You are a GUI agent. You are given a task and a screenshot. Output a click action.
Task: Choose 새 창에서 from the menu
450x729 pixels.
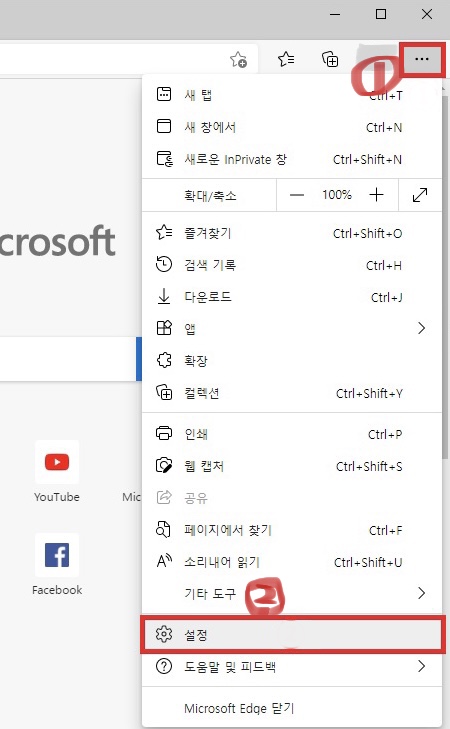coord(291,127)
